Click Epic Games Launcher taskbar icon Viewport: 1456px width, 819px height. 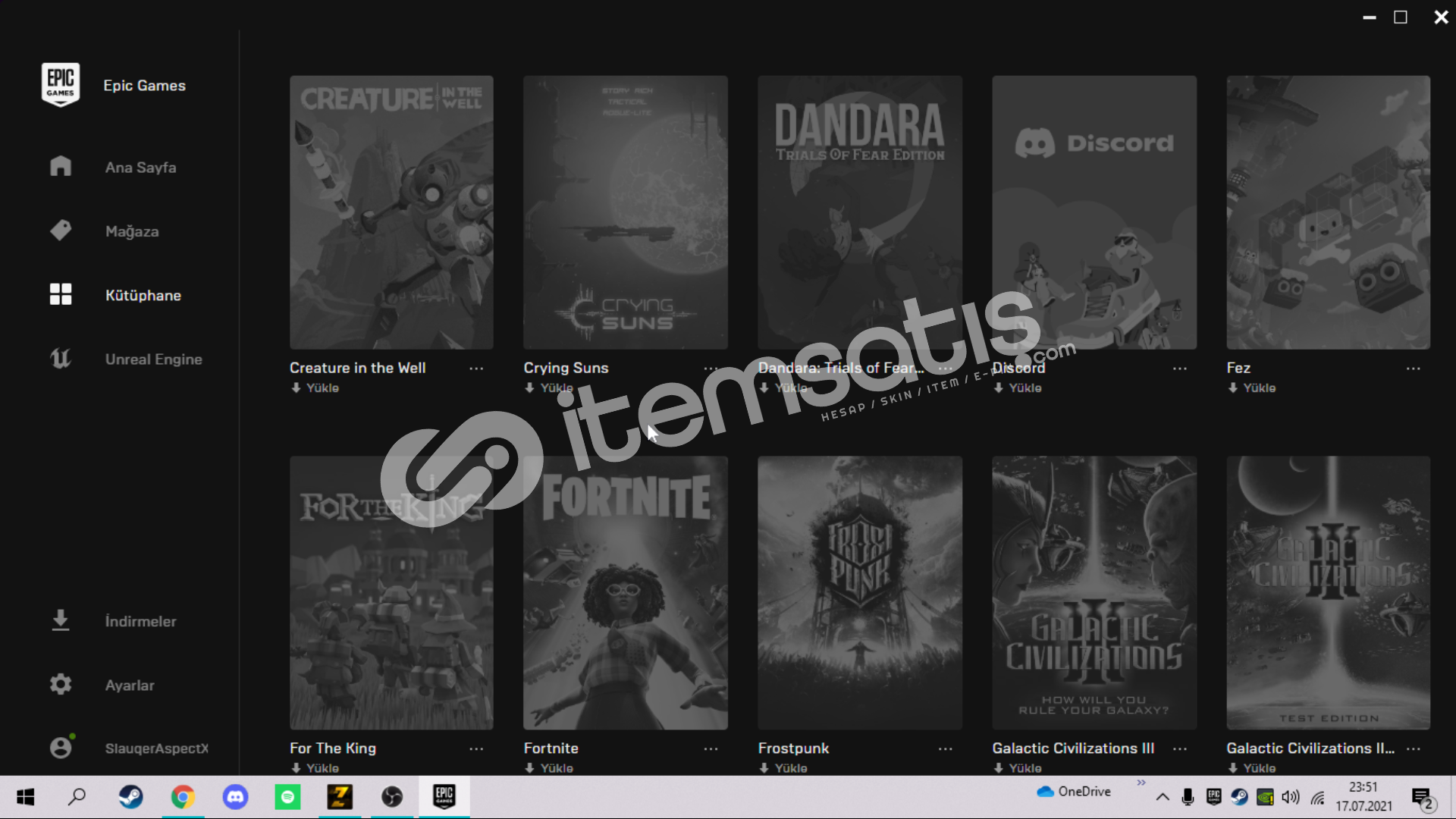(444, 796)
